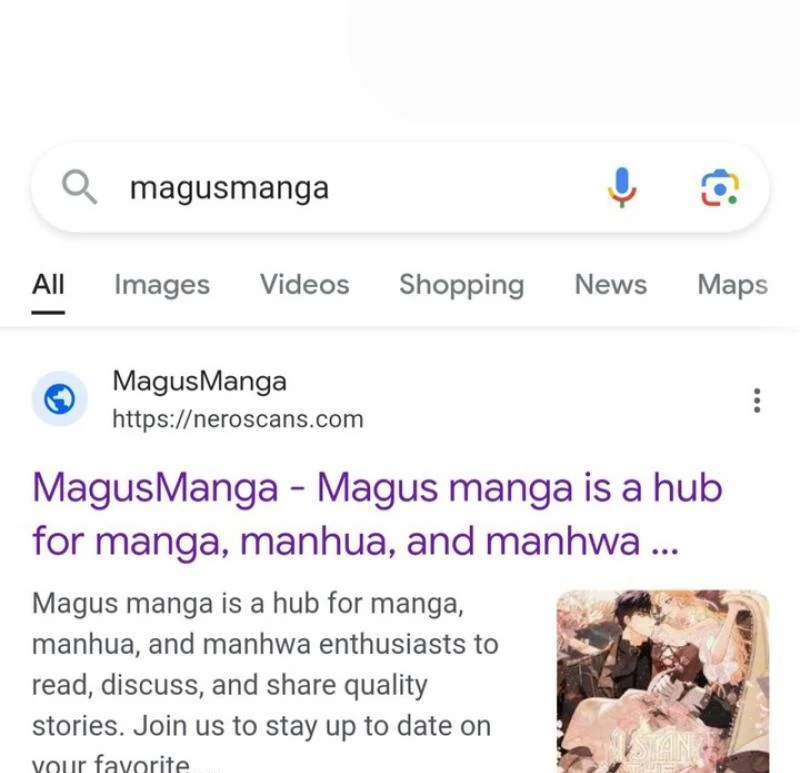Image resolution: width=800 pixels, height=773 pixels.
Task: Open the MagusManga purple title link
Action: click(x=377, y=514)
